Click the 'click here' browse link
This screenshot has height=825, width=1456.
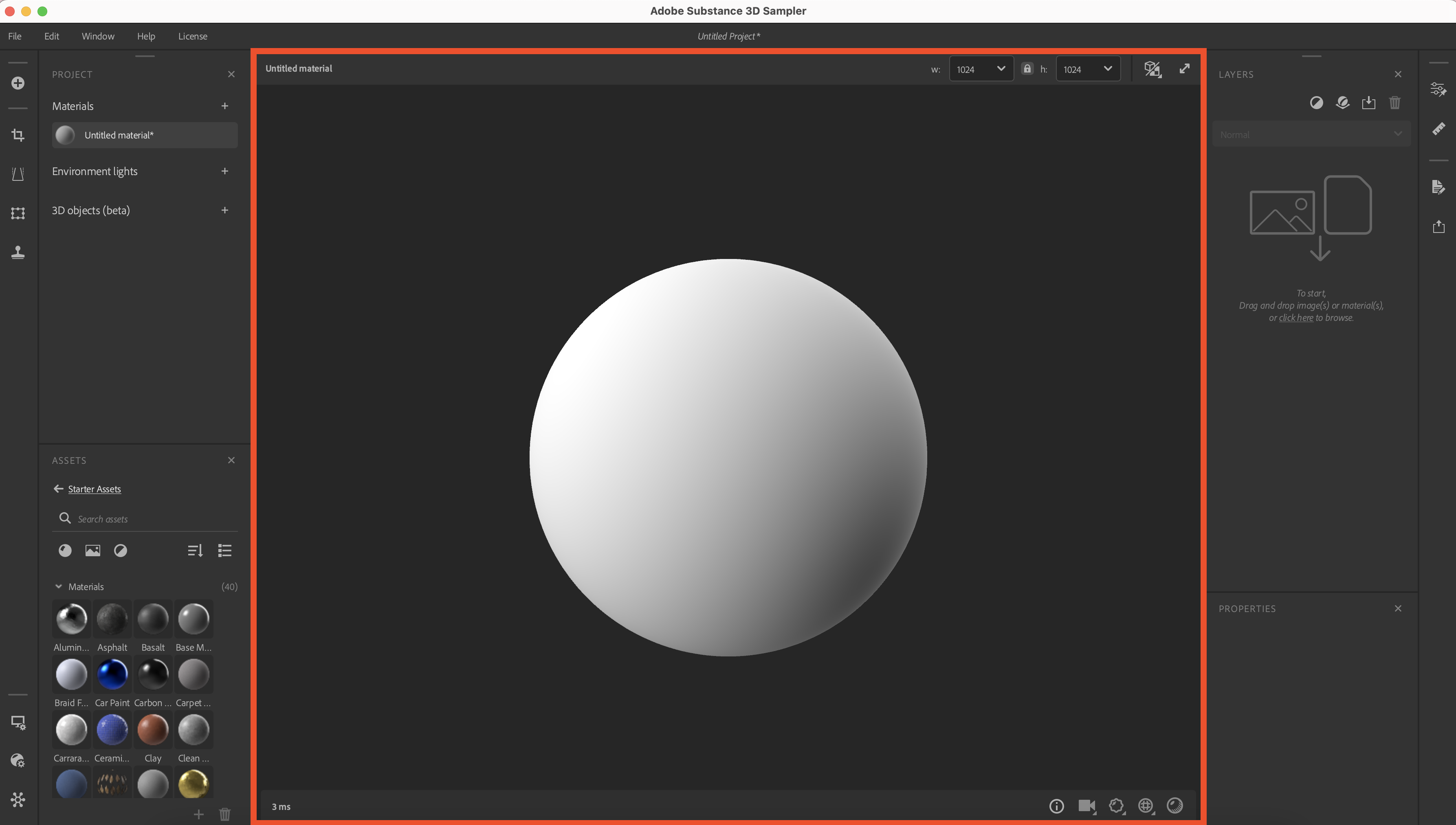(x=1295, y=318)
